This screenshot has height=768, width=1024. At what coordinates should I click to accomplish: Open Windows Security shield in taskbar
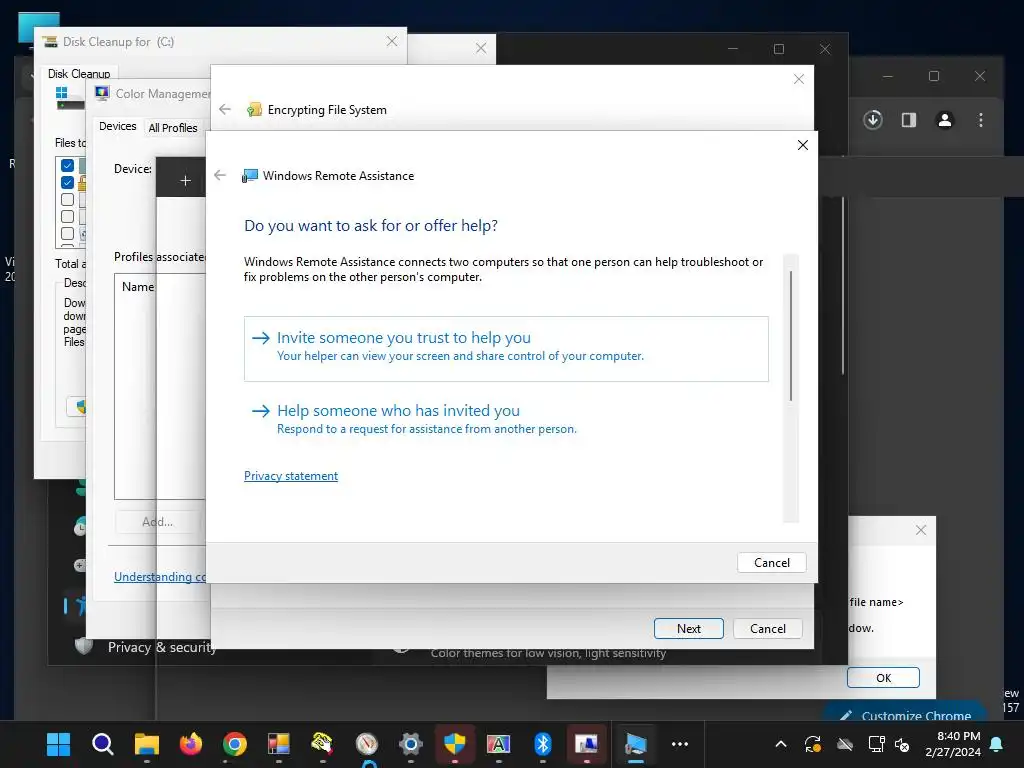pos(455,743)
